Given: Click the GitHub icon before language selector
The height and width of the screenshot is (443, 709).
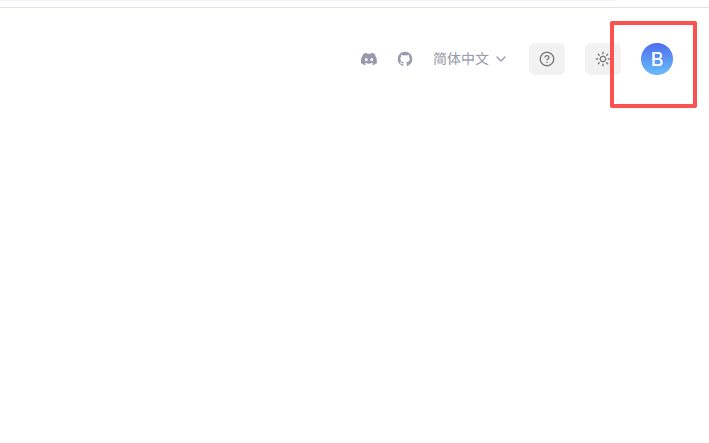Looking at the screenshot, I should point(405,59).
